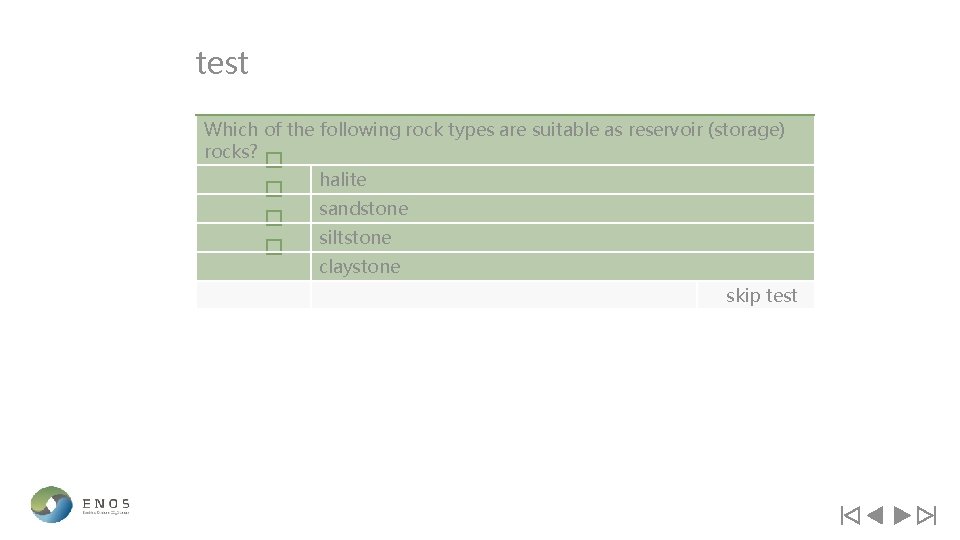Click the empty cell left of claystone
The width and height of the screenshot is (960, 540).
253,266
